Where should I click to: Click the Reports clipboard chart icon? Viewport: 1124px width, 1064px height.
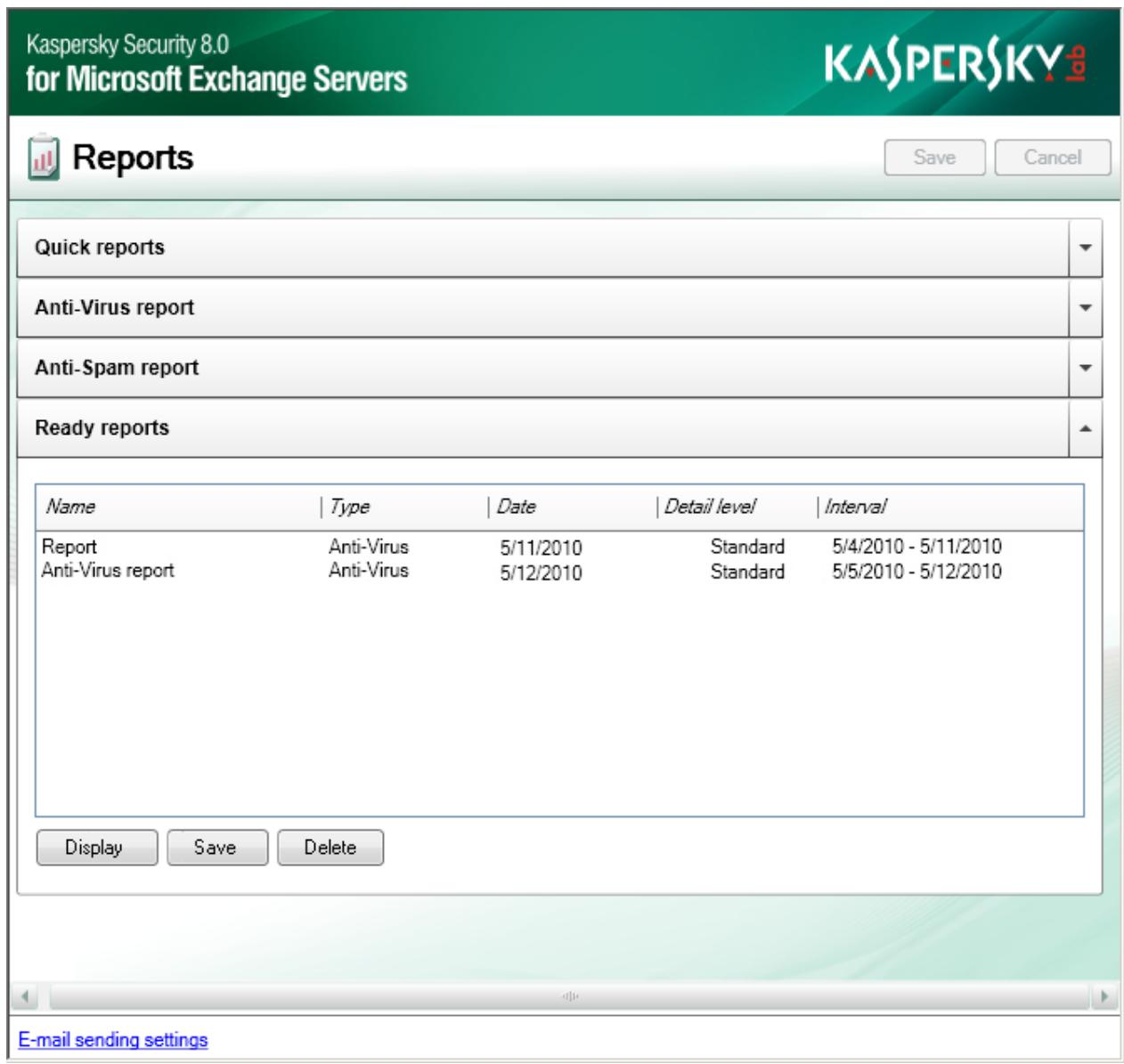tap(44, 157)
